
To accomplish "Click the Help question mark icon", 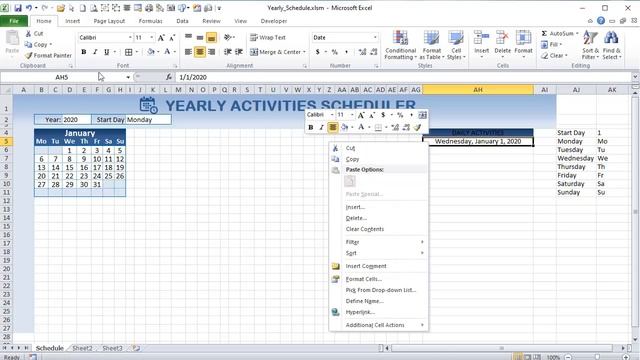I will tap(601, 21).
